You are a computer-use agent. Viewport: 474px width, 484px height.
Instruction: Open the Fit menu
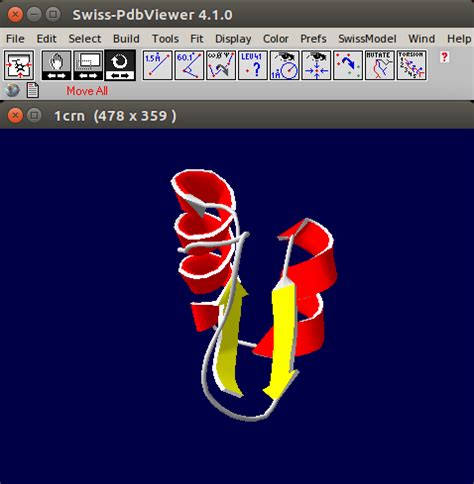(x=197, y=39)
